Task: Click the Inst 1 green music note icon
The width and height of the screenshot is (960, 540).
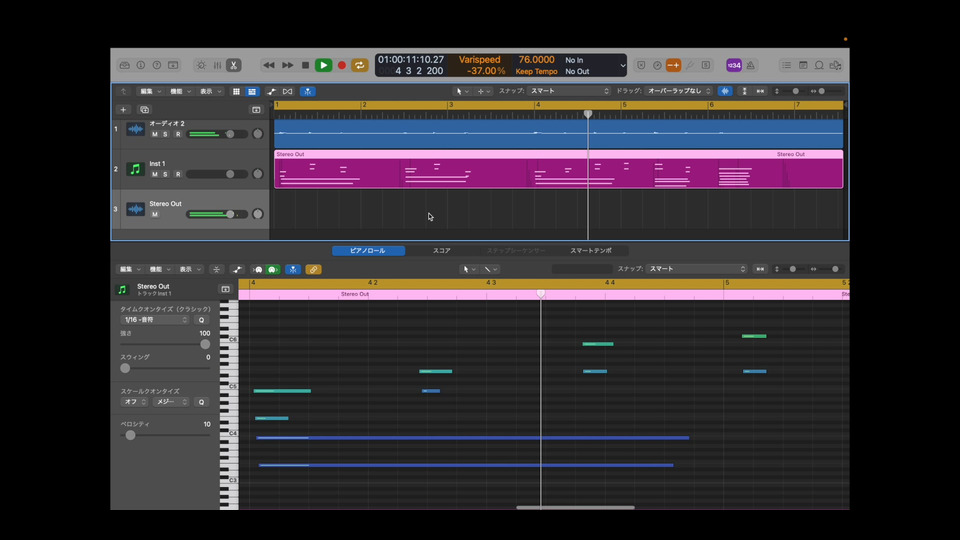Action: [135, 169]
